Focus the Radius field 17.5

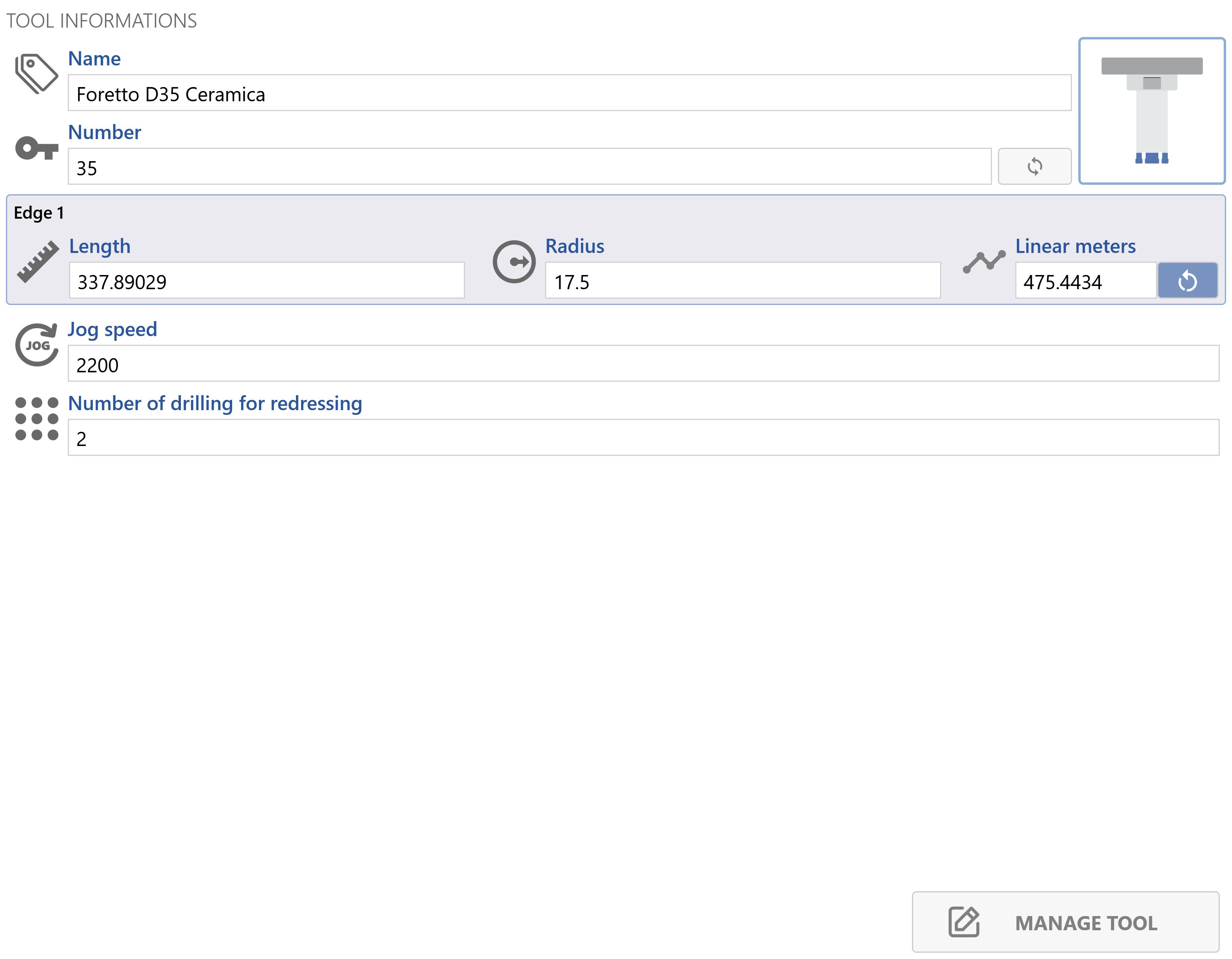click(x=743, y=280)
